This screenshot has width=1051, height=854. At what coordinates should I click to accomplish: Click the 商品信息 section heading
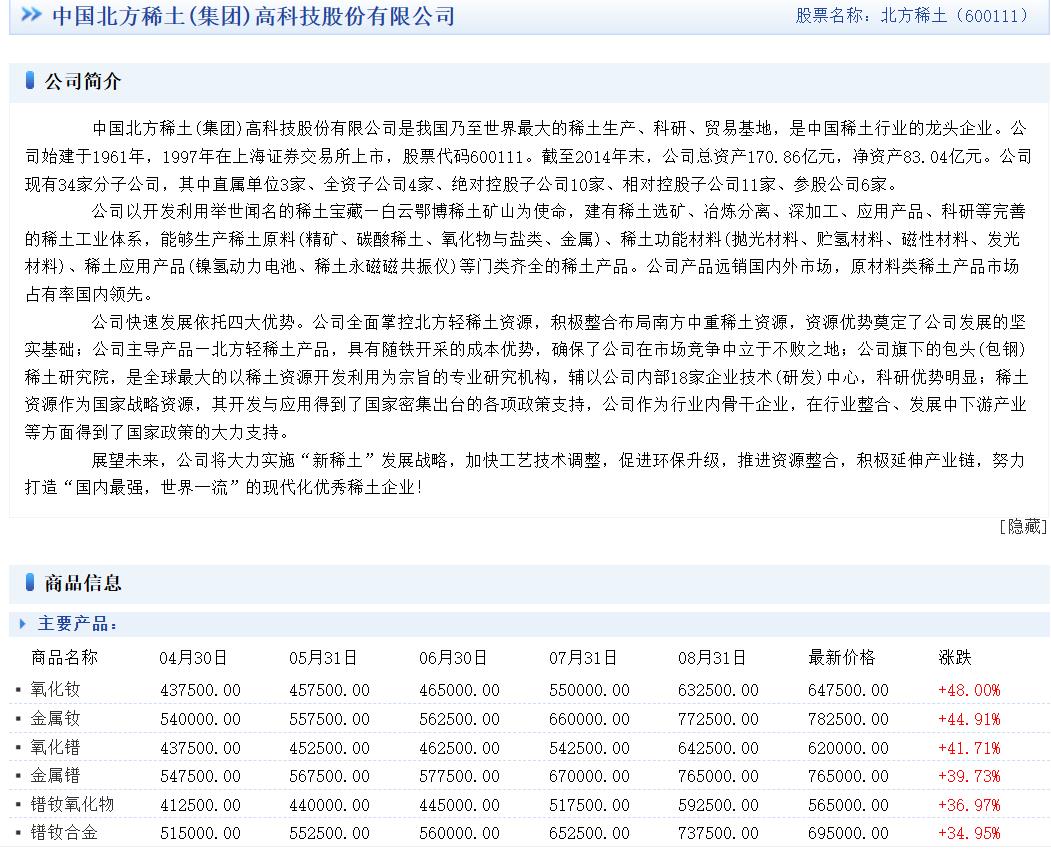click(x=83, y=583)
